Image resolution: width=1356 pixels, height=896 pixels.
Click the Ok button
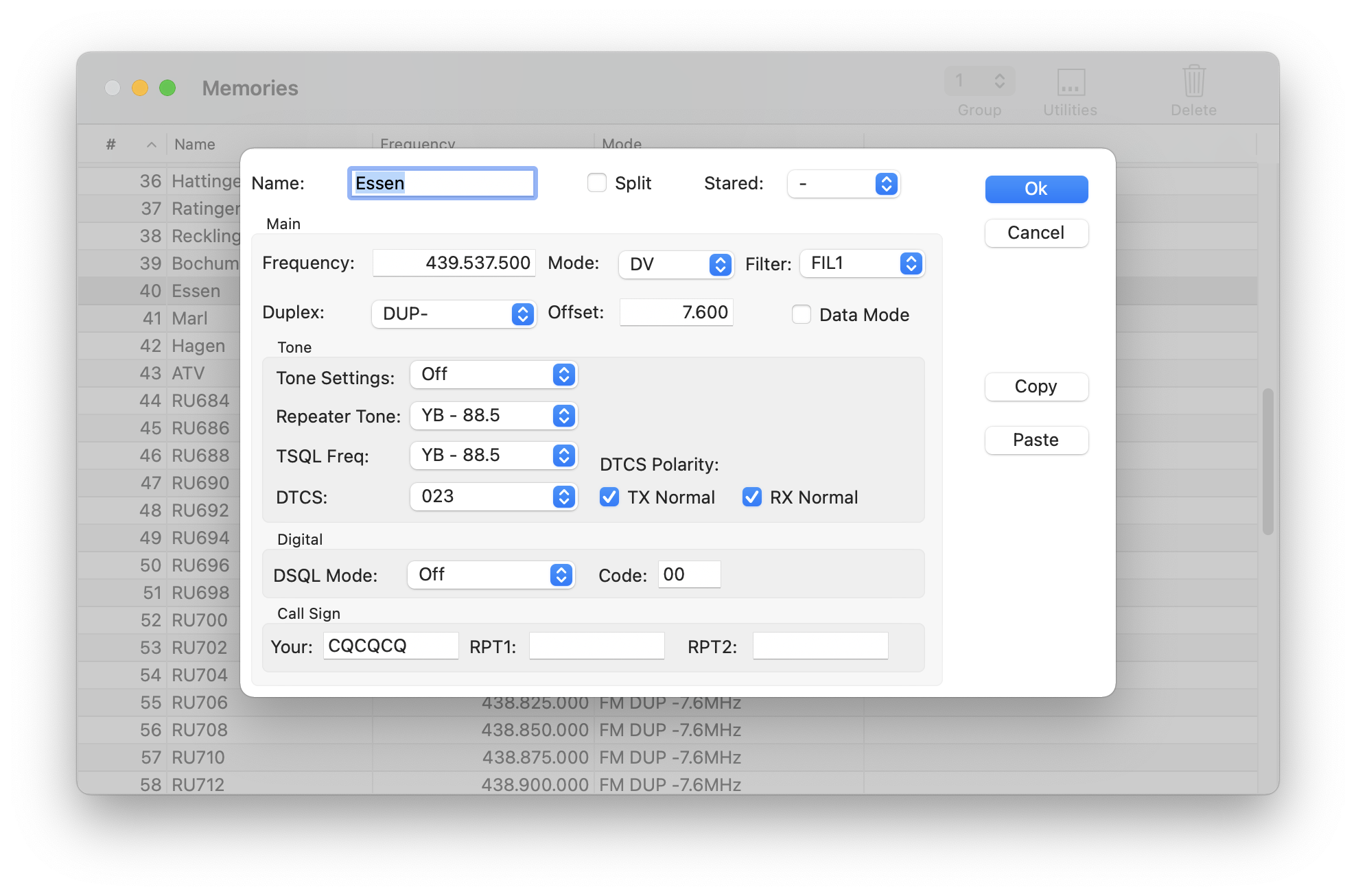point(1036,189)
